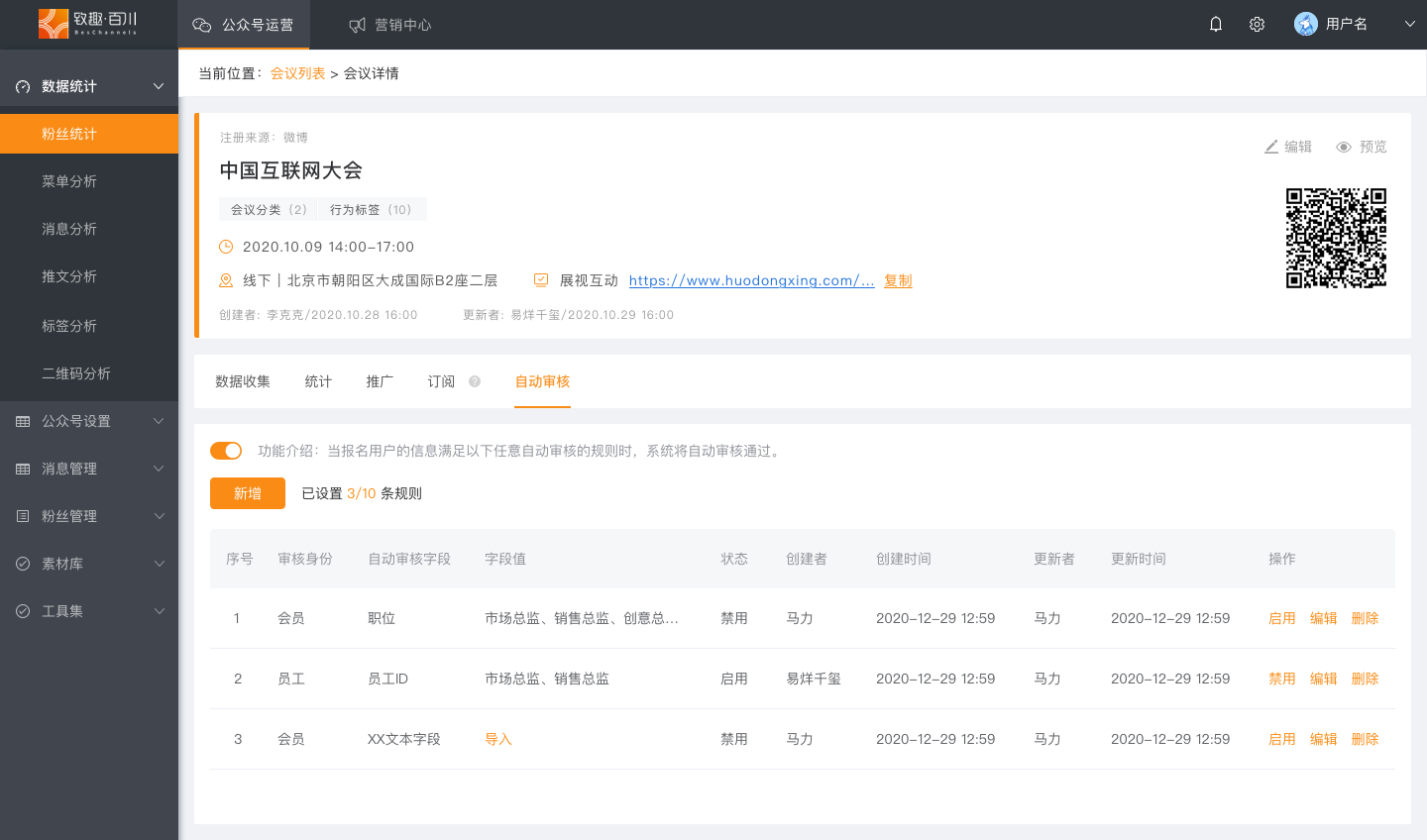Click 编辑 in row 1 职位

tap(1324, 618)
